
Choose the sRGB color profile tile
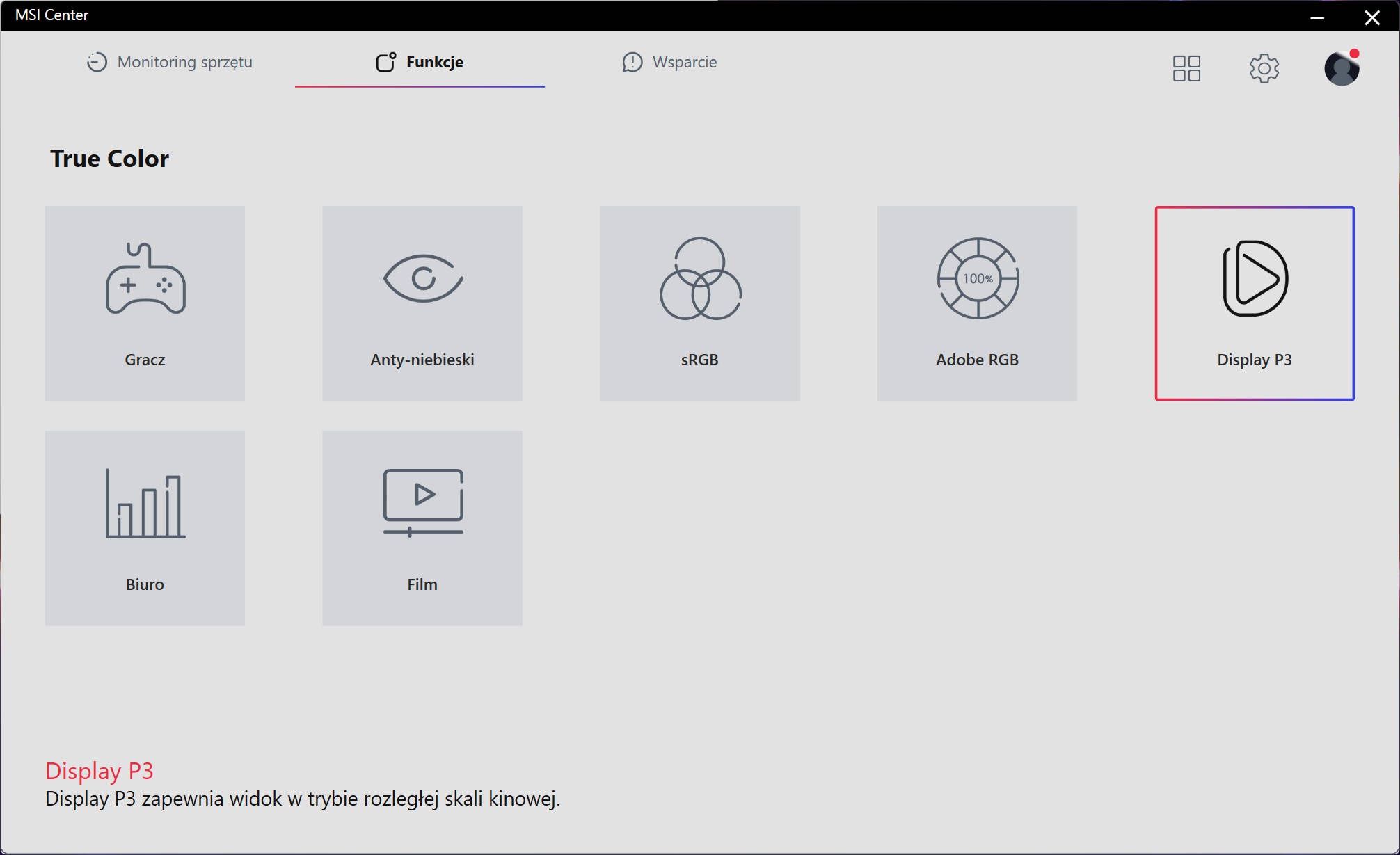[700, 303]
